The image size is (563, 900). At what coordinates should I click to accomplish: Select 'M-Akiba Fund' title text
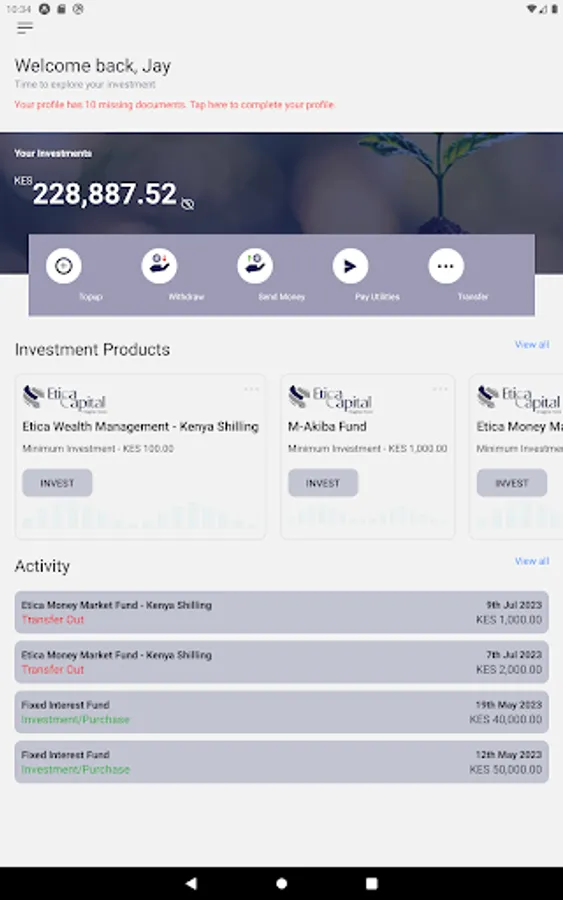click(x=327, y=426)
